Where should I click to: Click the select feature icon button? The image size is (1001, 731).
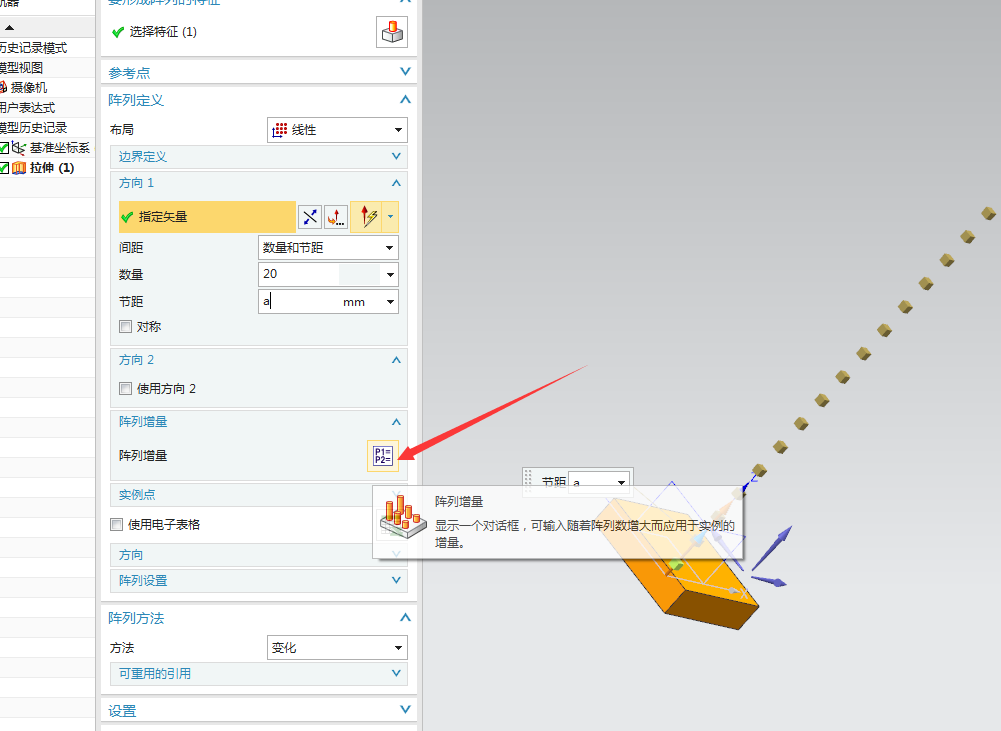[x=391, y=32]
